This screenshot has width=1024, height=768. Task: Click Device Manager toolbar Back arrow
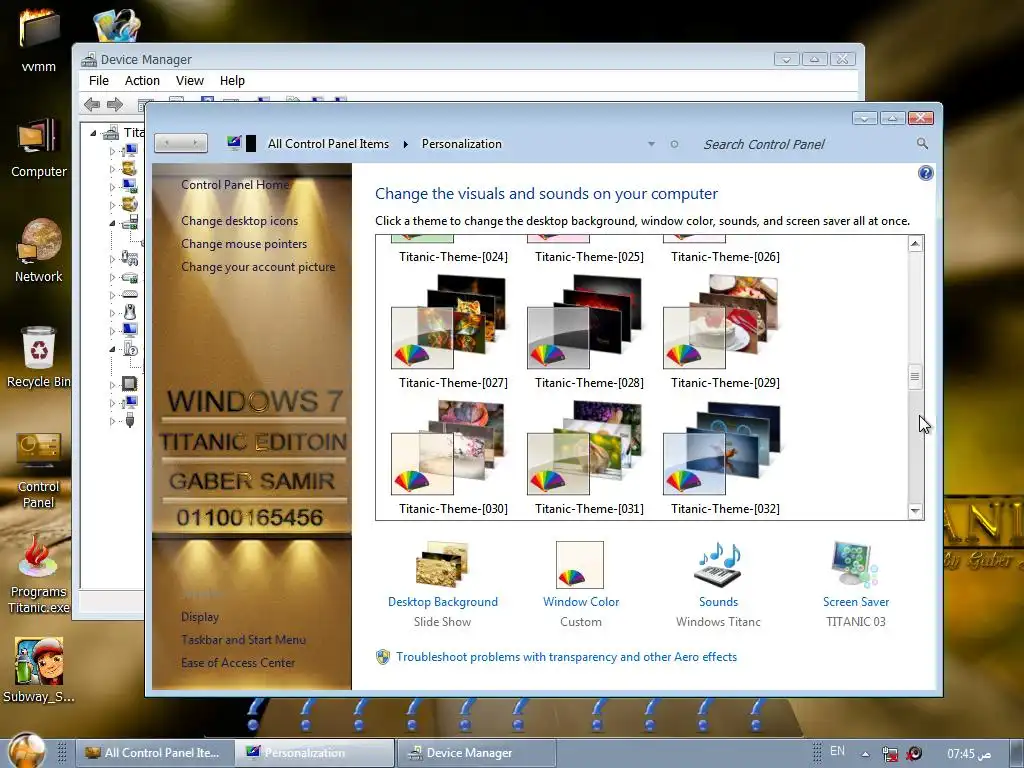point(92,104)
